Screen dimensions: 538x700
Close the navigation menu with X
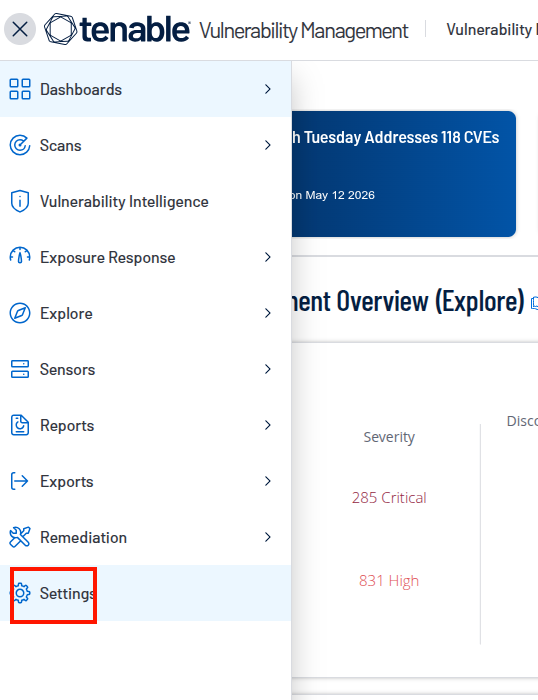point(20,29)
